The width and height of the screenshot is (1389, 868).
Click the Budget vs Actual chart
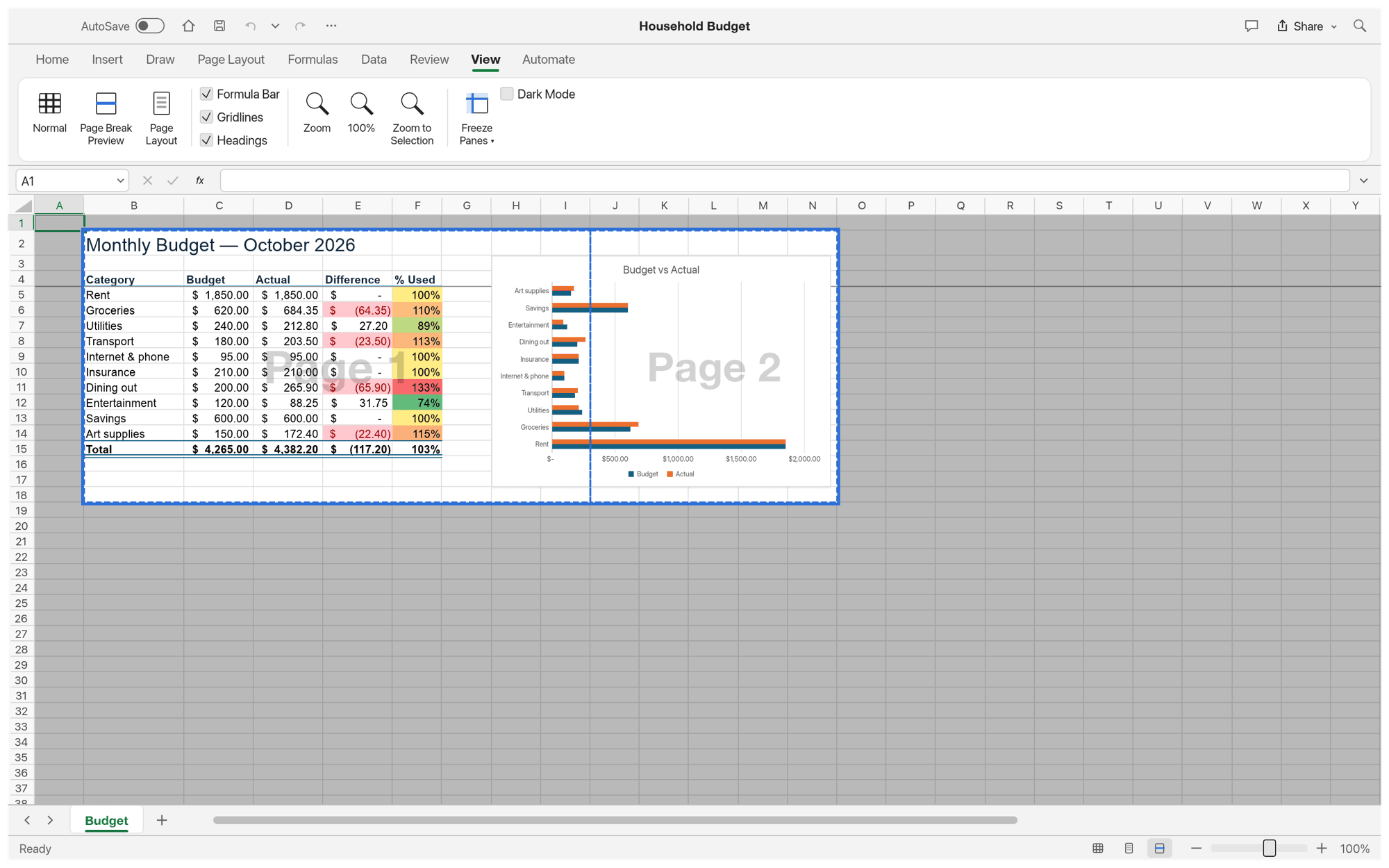coord(661,372)
